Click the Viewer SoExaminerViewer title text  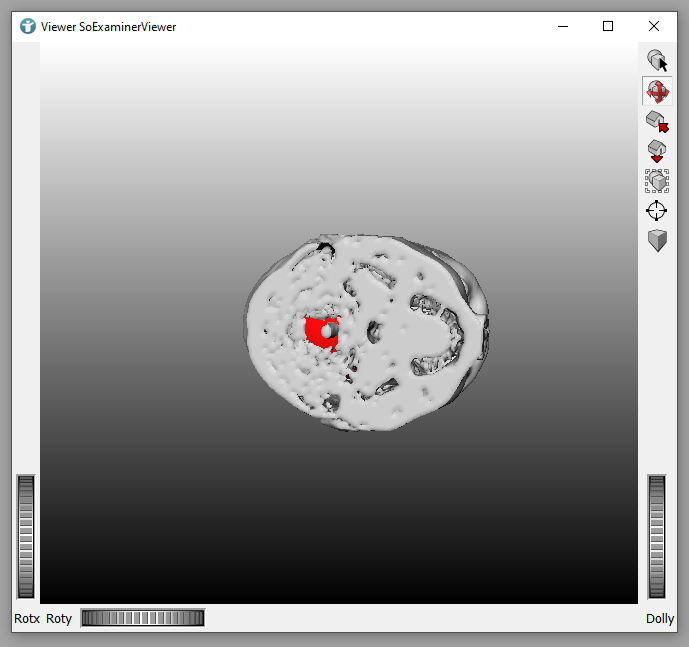coord(108,26)
